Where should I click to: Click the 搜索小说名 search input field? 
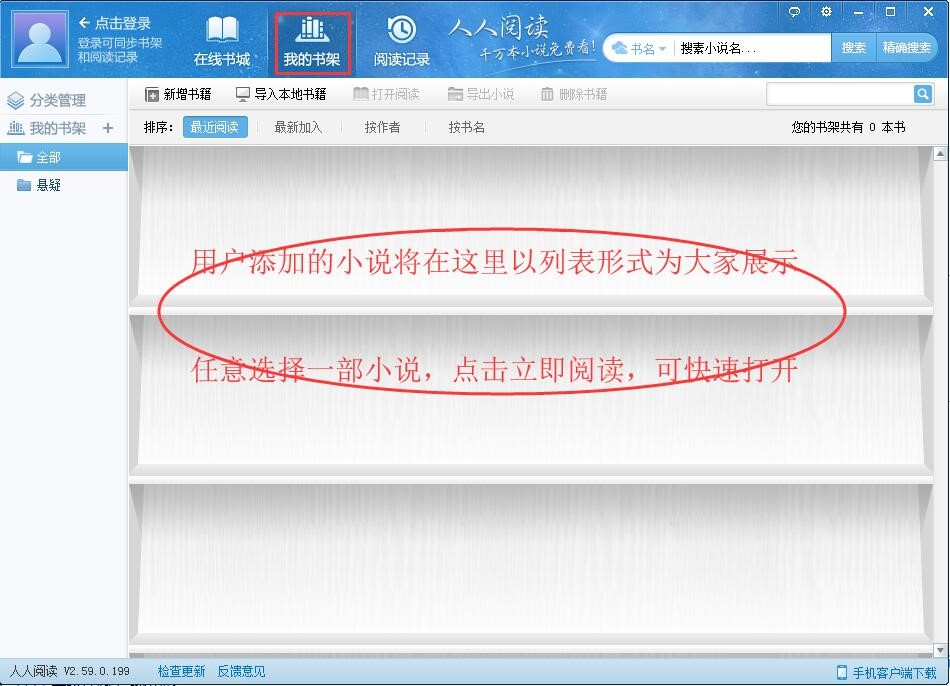coord(753,48)
